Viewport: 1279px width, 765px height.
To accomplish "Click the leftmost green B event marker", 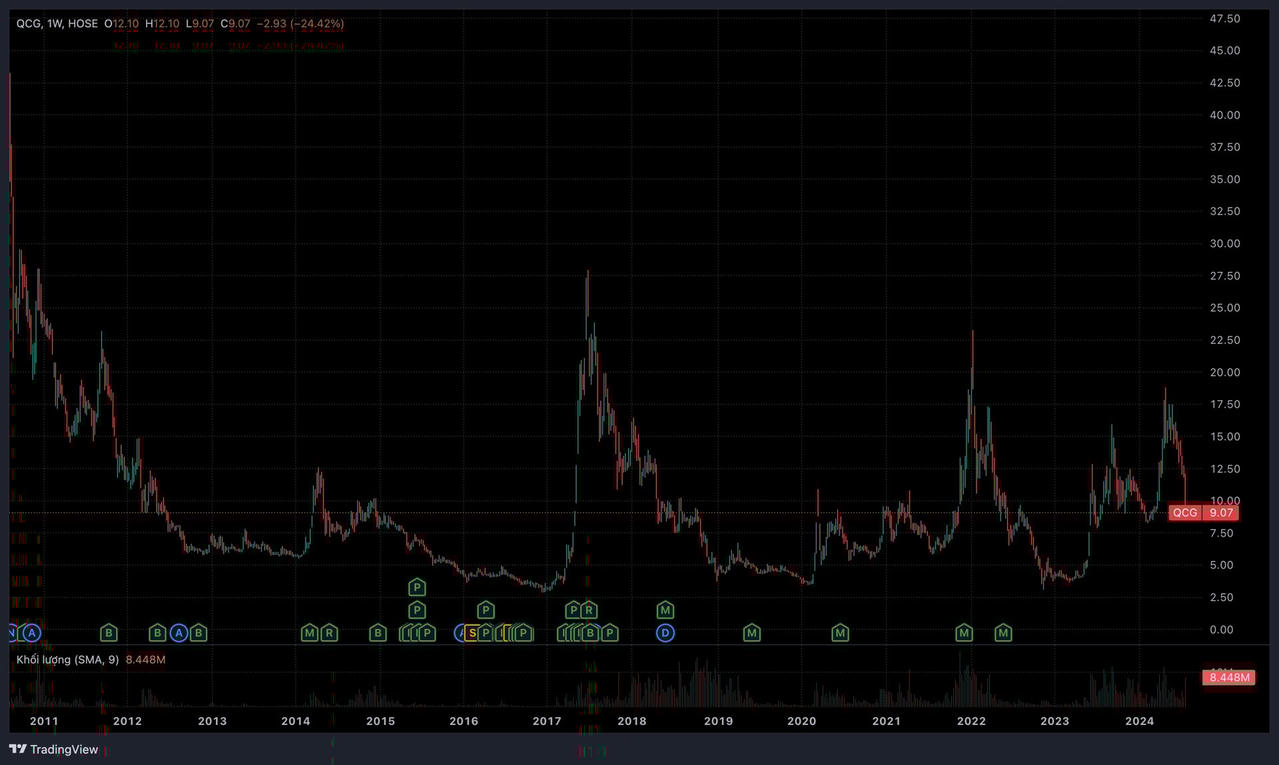I will tap(109, 633).
